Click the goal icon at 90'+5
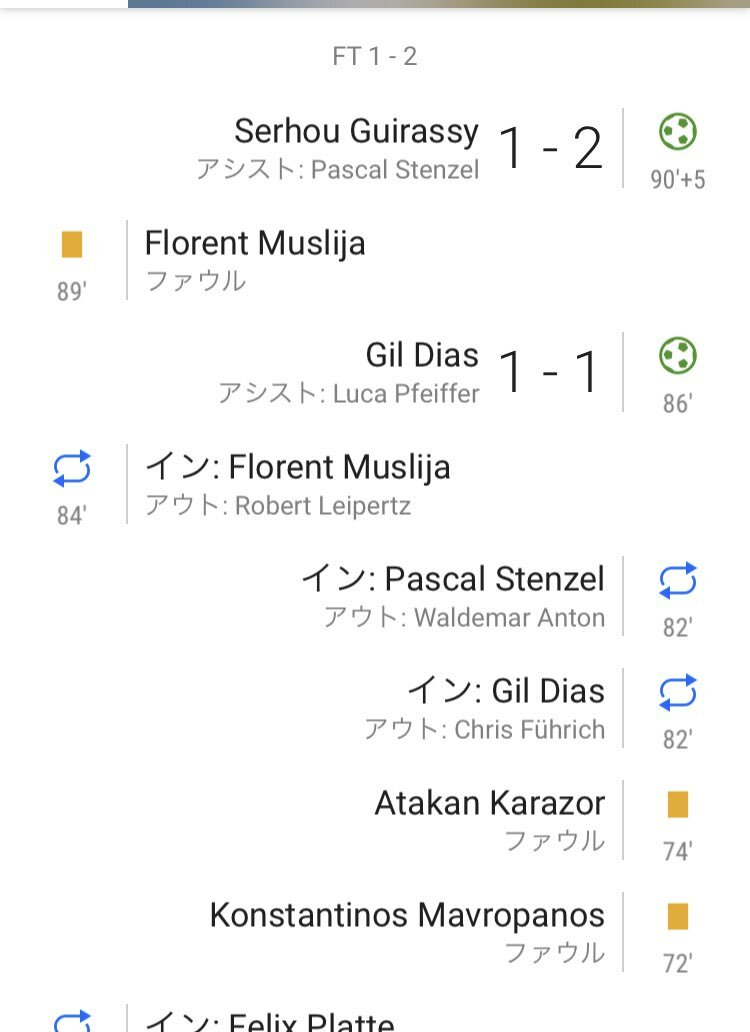The height and width of the screenshot is (1032, 750). [x=678, y=132]
